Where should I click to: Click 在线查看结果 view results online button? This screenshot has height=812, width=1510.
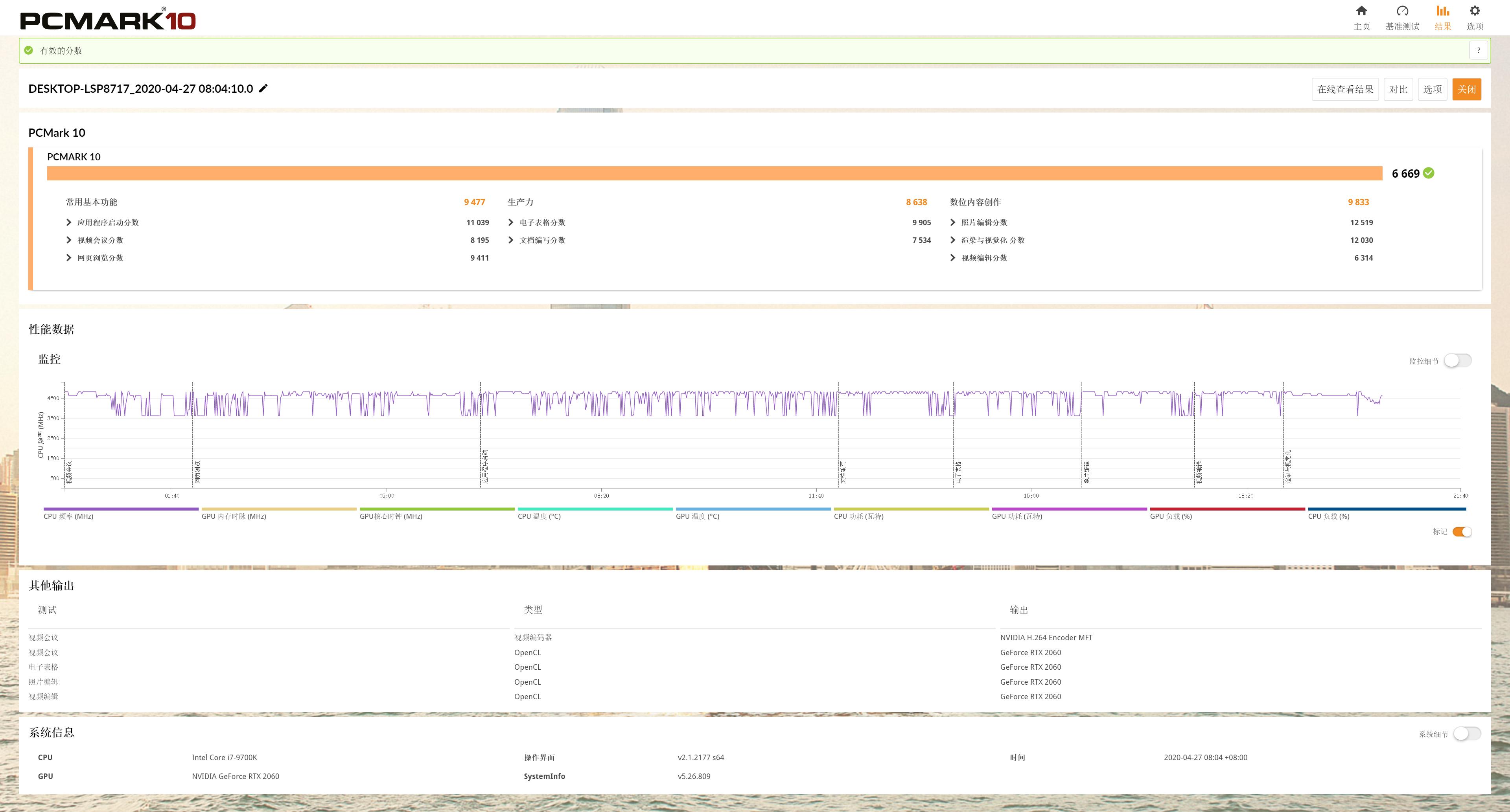click(x=1345, y=89)
